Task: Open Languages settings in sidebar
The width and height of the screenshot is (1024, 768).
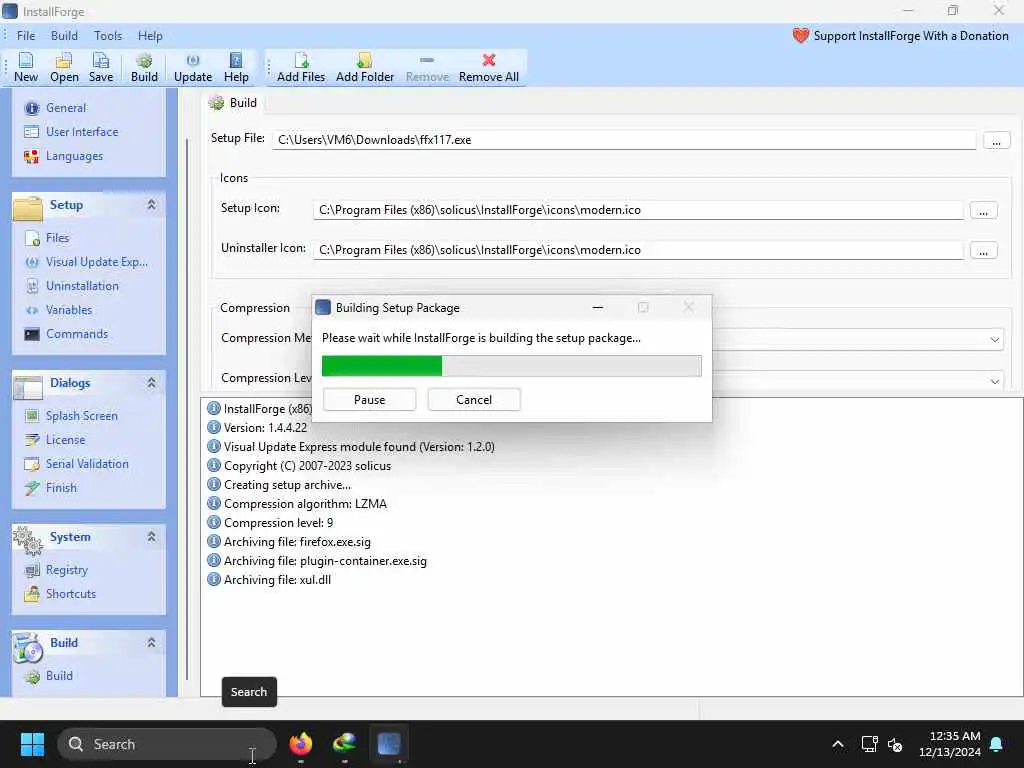Action: tap(63, 156)
